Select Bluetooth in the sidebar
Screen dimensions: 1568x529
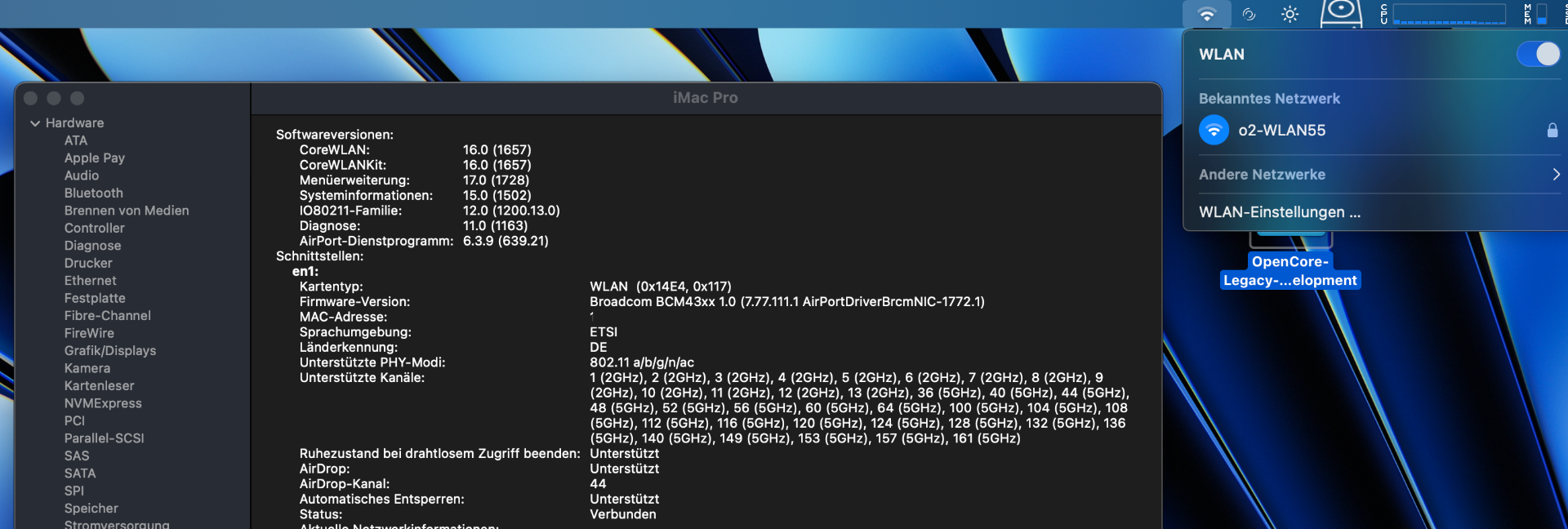click(x=94, y=193)
